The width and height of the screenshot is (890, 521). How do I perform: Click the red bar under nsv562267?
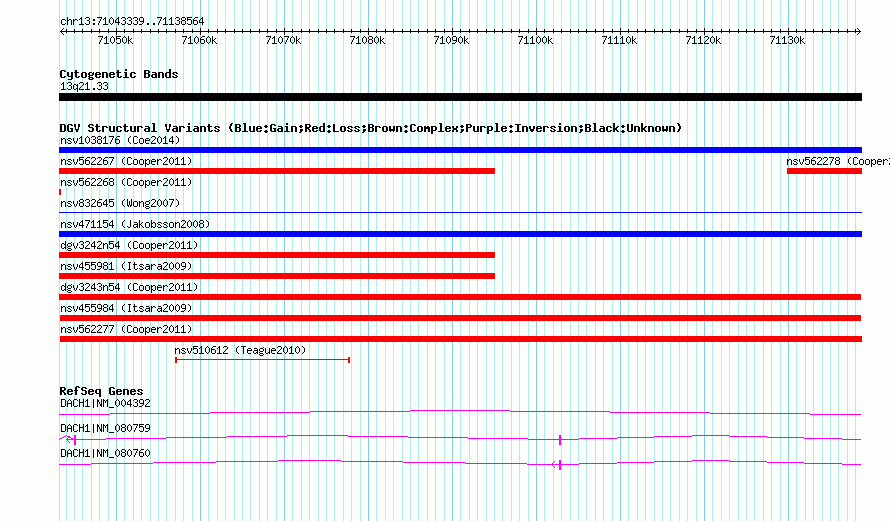[277, 171]
